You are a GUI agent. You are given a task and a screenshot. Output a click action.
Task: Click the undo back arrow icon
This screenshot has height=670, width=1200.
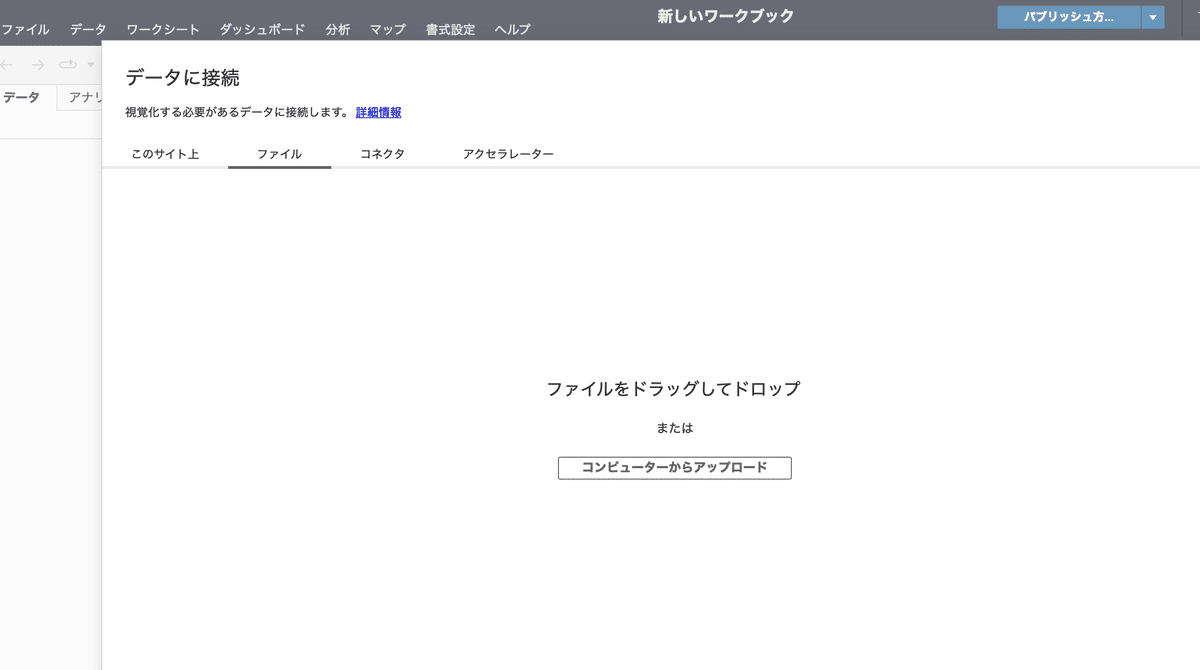pyautogui.click(x=6, y=65)
